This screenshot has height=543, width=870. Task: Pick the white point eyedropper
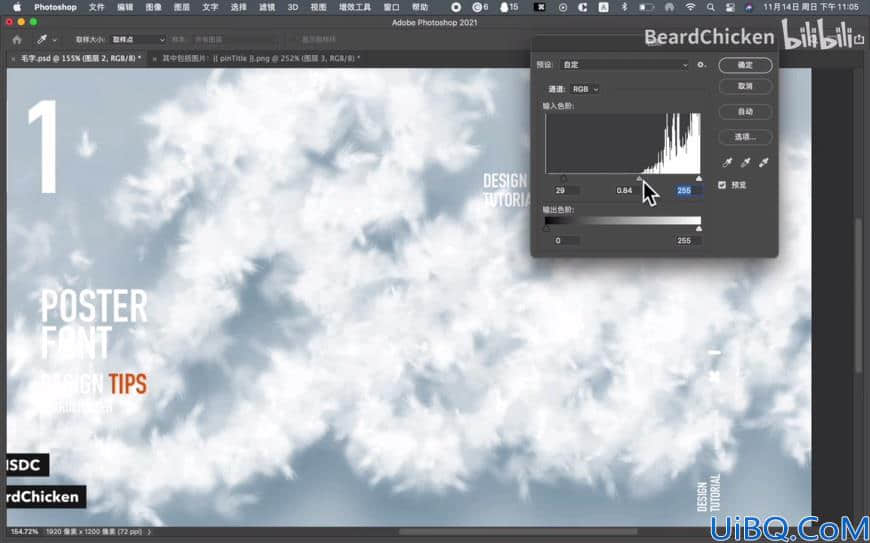[763, 162]
